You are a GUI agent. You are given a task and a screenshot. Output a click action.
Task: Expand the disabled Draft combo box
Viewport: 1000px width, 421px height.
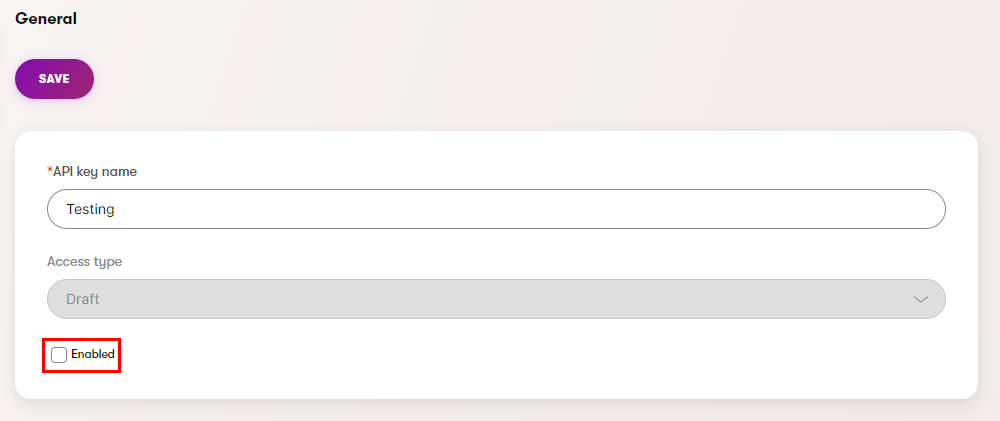(x=496, y=299)
